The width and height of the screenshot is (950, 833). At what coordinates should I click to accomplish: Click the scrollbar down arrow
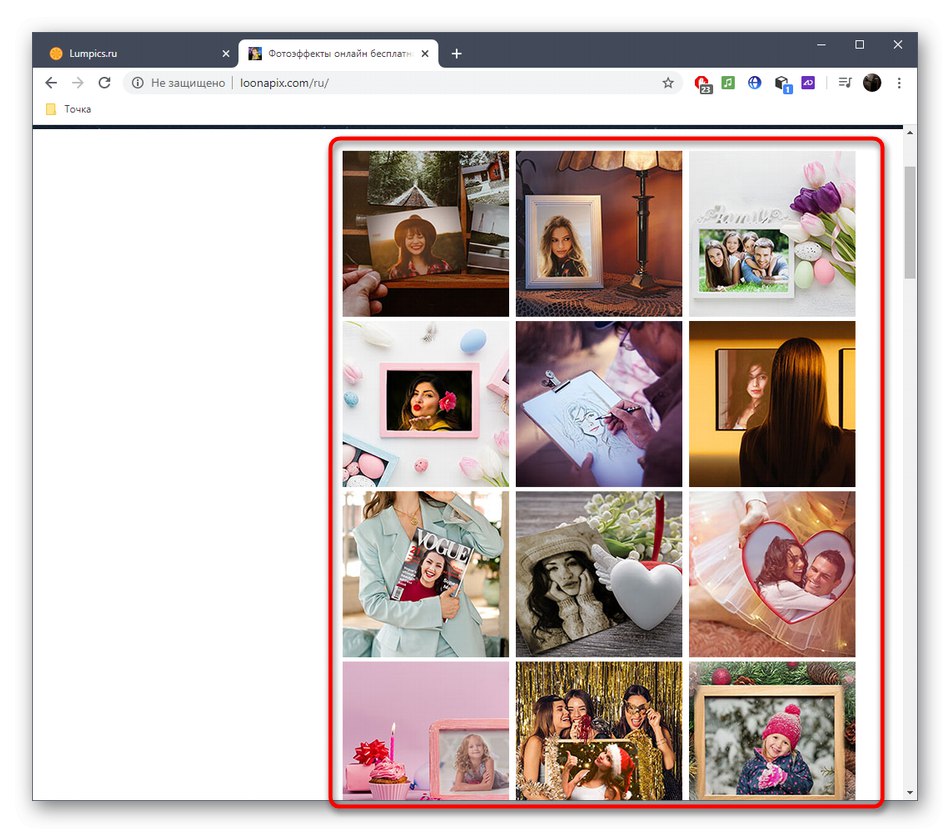point(910,792)
